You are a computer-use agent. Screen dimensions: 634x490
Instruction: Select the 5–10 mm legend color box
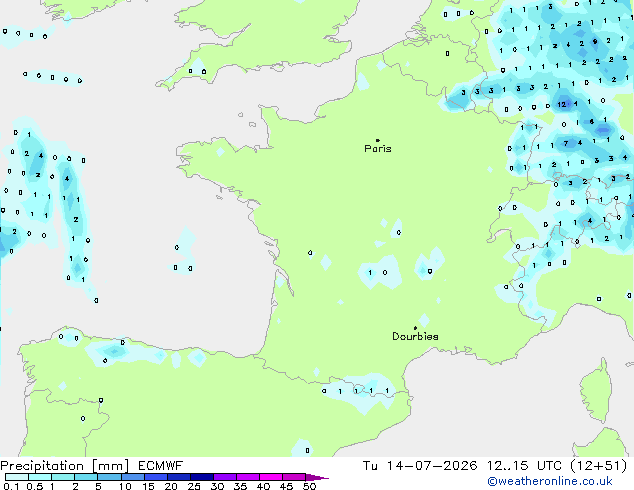pyautogui.click(x=109, y=477)
